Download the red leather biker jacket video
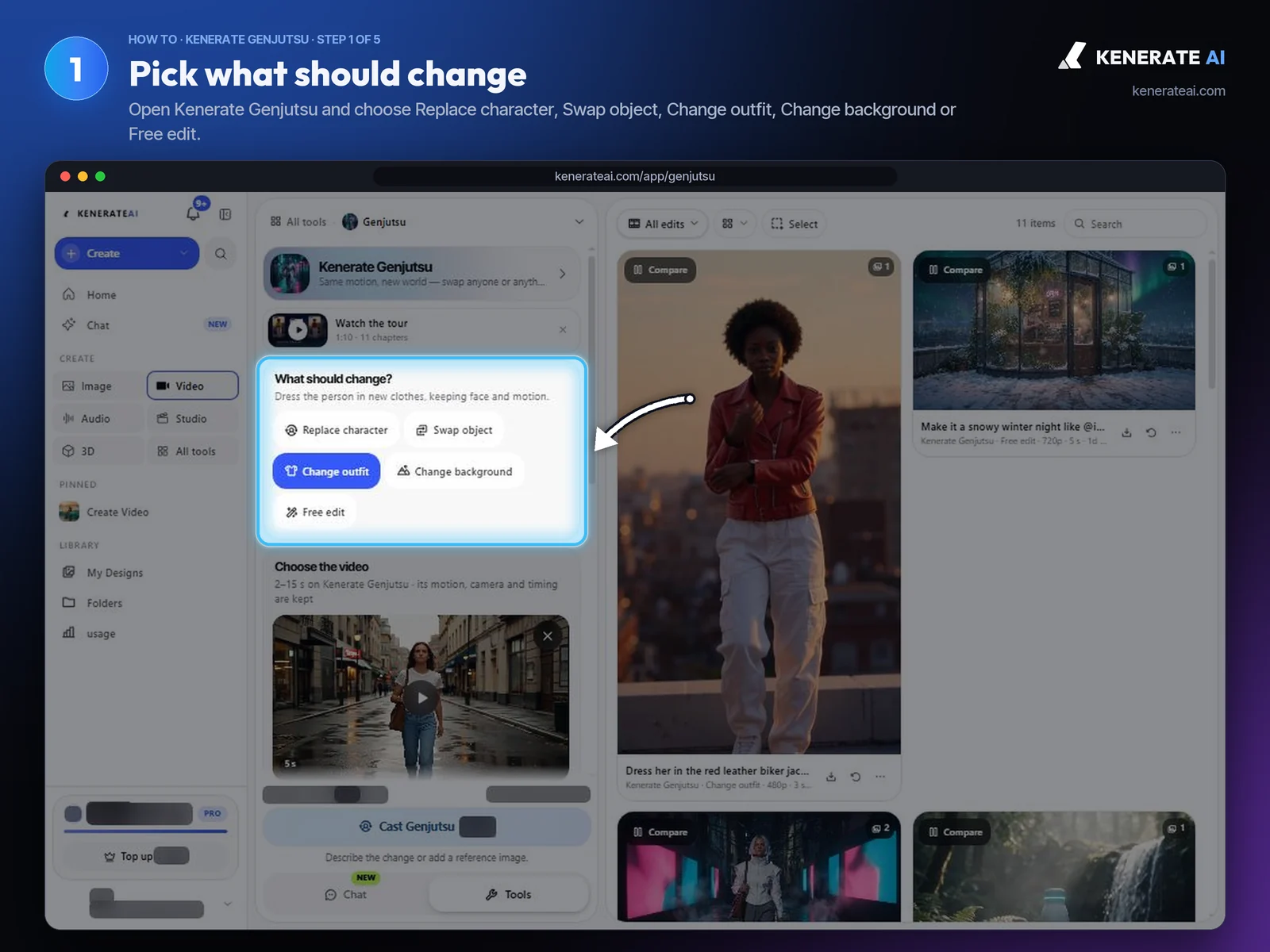The image size is (1270, 952). (831, 777)
